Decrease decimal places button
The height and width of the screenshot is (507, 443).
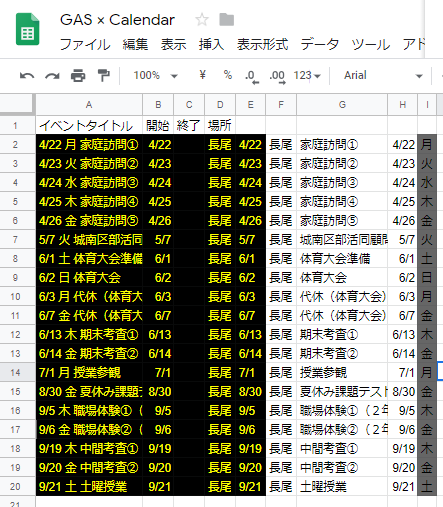[252, 77]
